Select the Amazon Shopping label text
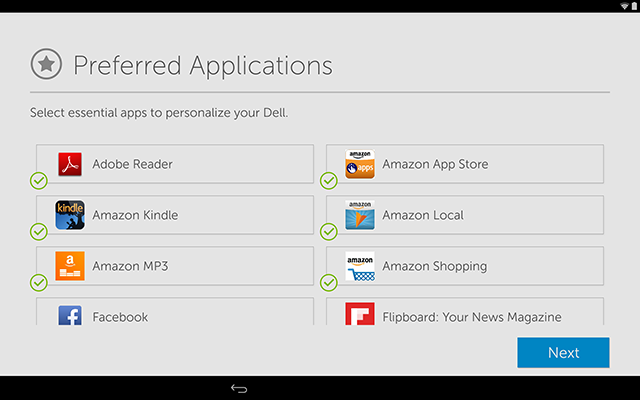The image size is (640, 400). click(x=435, y=267)
